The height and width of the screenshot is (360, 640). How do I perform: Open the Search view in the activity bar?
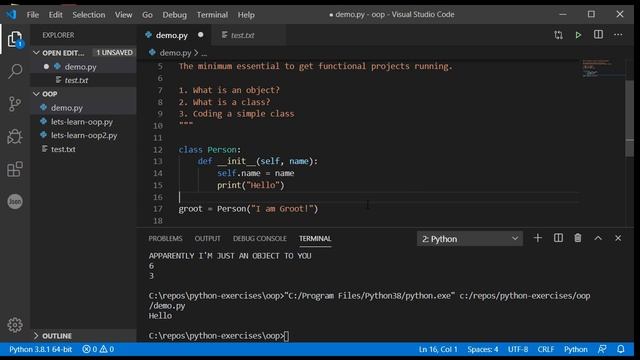(x=15, y=71)
